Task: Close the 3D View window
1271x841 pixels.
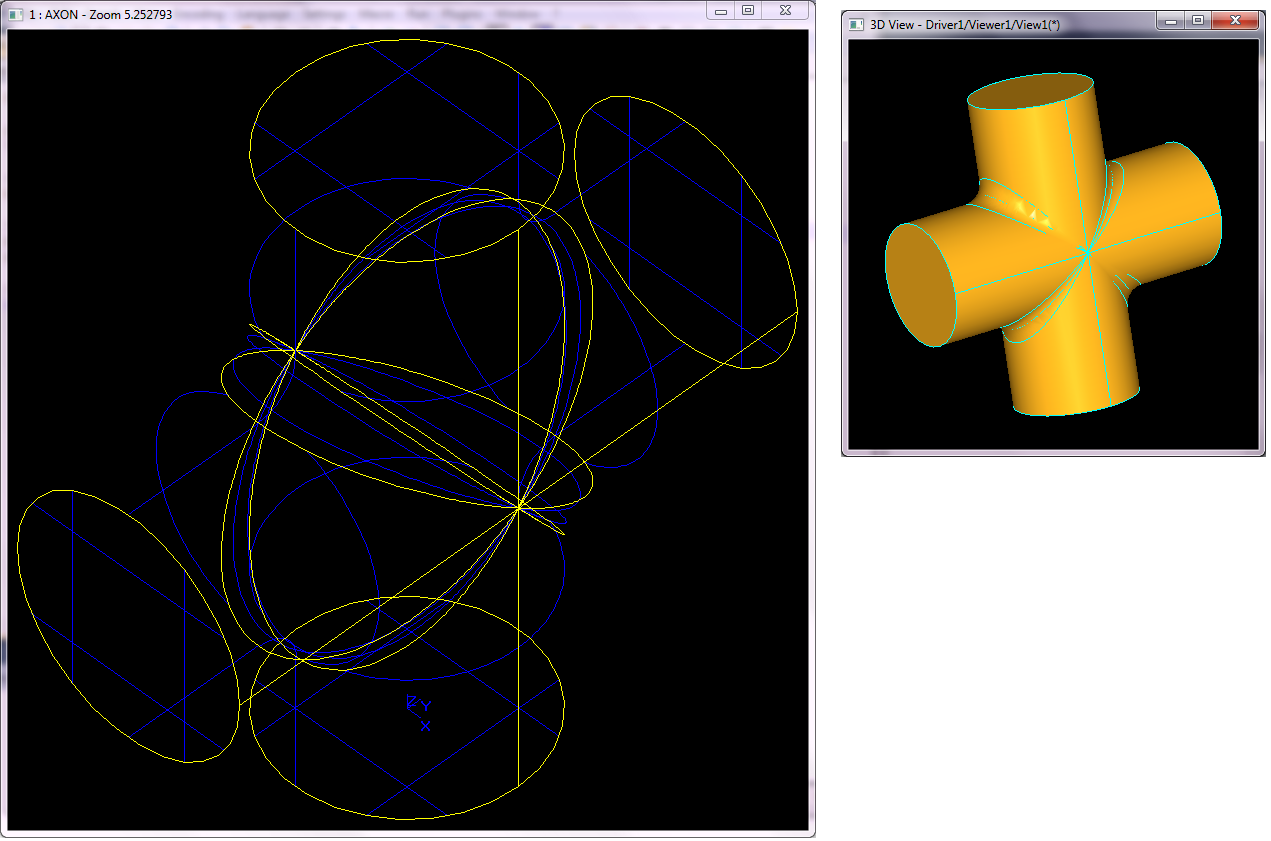Action: pos(1236,20)
